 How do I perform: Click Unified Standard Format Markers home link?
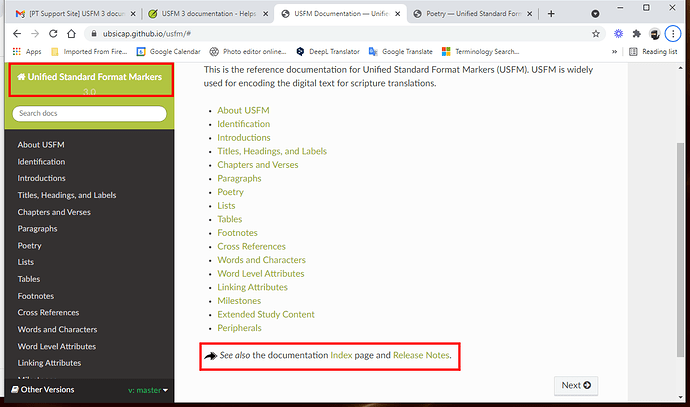[x=90, y=77]
